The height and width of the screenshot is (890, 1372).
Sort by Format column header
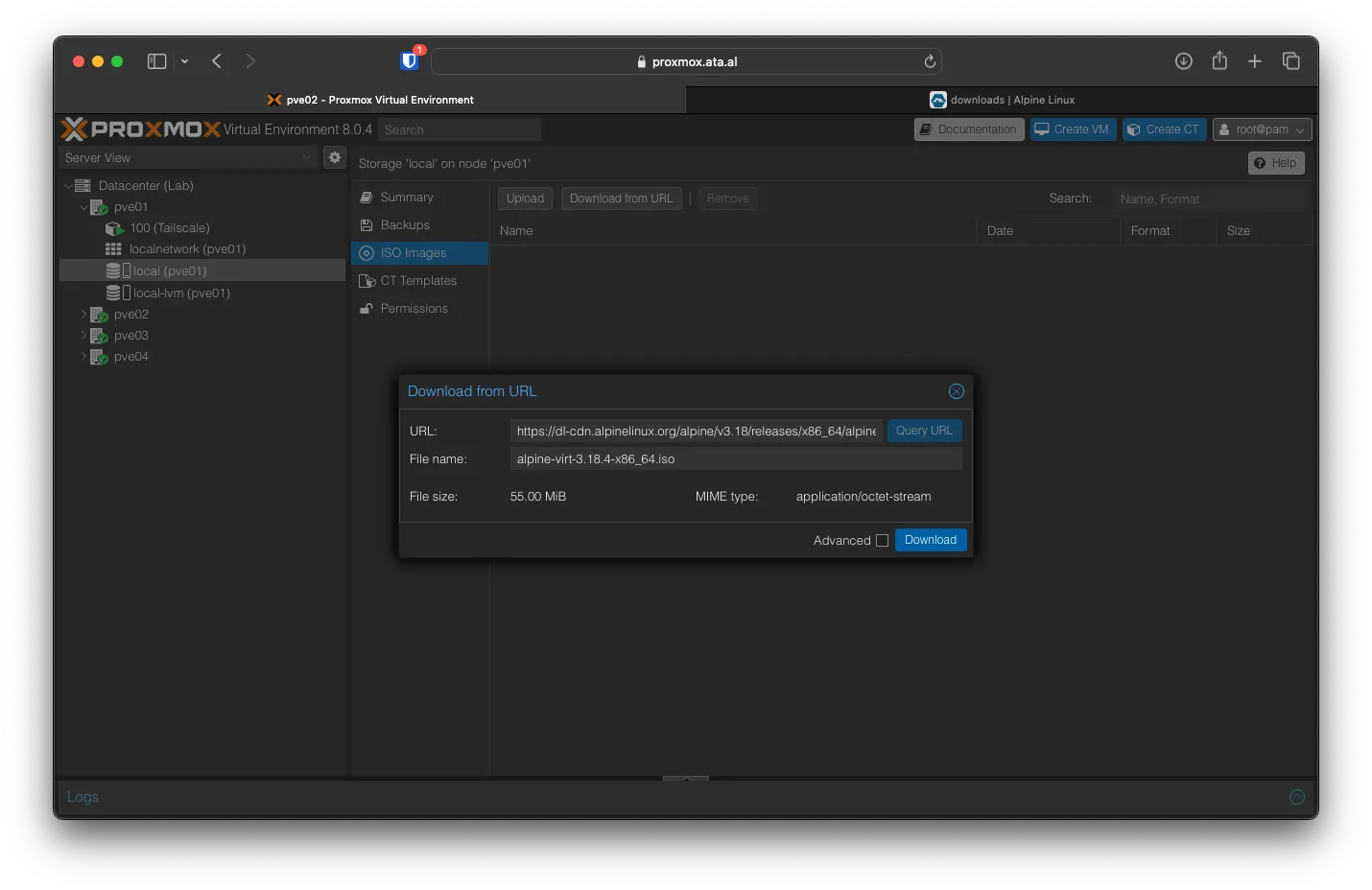click(x=1169, y=231)
